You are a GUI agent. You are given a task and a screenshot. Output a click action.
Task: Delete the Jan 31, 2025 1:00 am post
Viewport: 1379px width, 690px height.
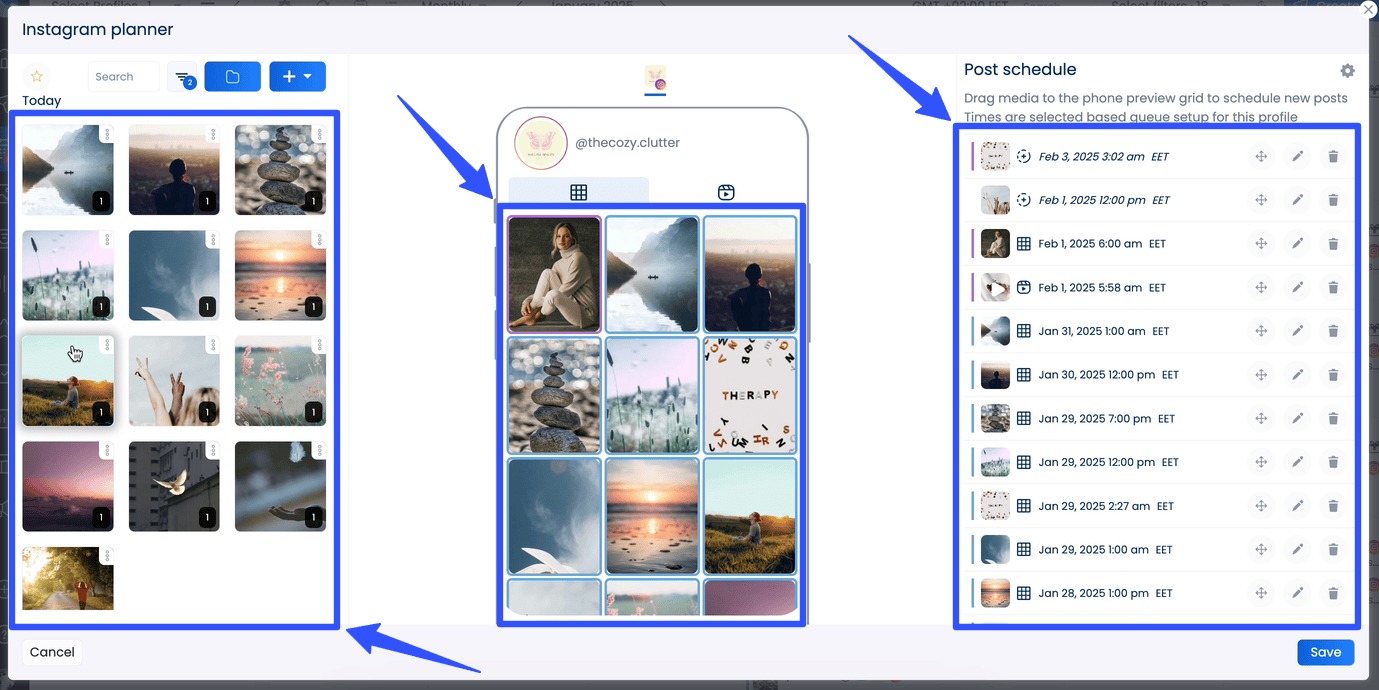[1333, 331]
